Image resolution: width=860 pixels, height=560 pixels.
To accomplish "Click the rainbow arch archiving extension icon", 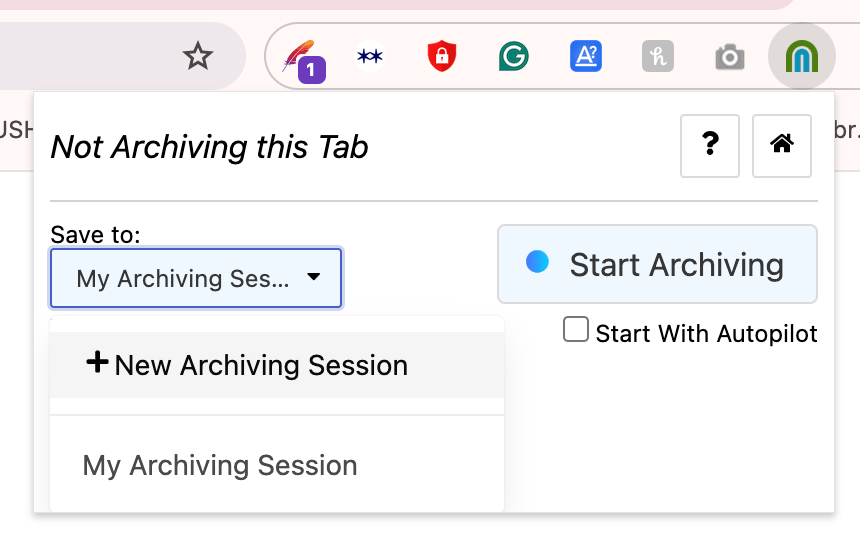I will coord(801,57).
